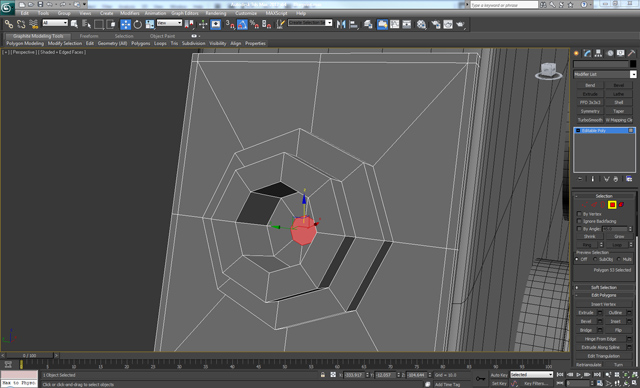640x388 pixels.
Task: Click the Bind to Space Warp tool
Action: click(x=33, y=24)
